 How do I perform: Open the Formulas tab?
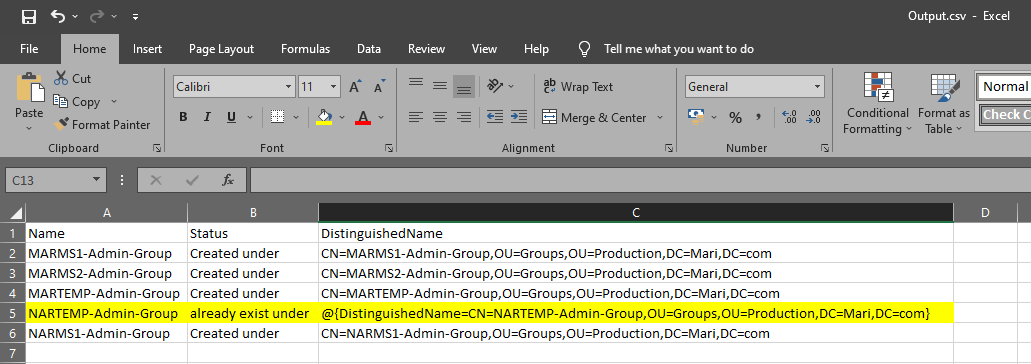coord(306,49)
